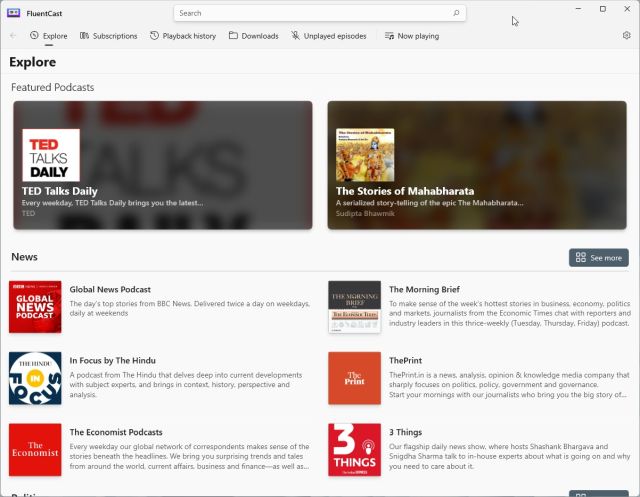Open settings via the gear icon
The image size is (640, 497).
(627, 36)
